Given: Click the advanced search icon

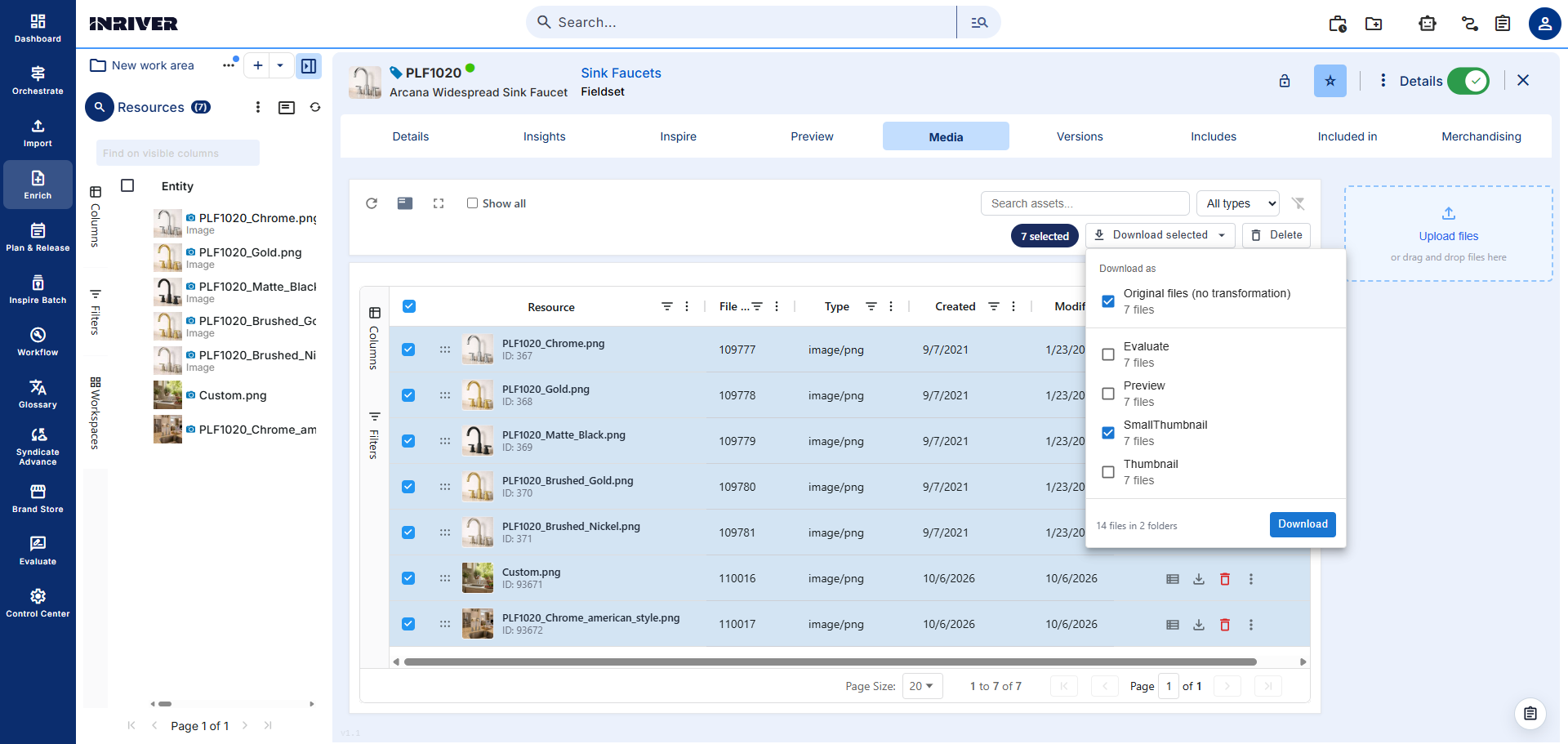Looking at the screenshot, I should click(x=979, y=22).
